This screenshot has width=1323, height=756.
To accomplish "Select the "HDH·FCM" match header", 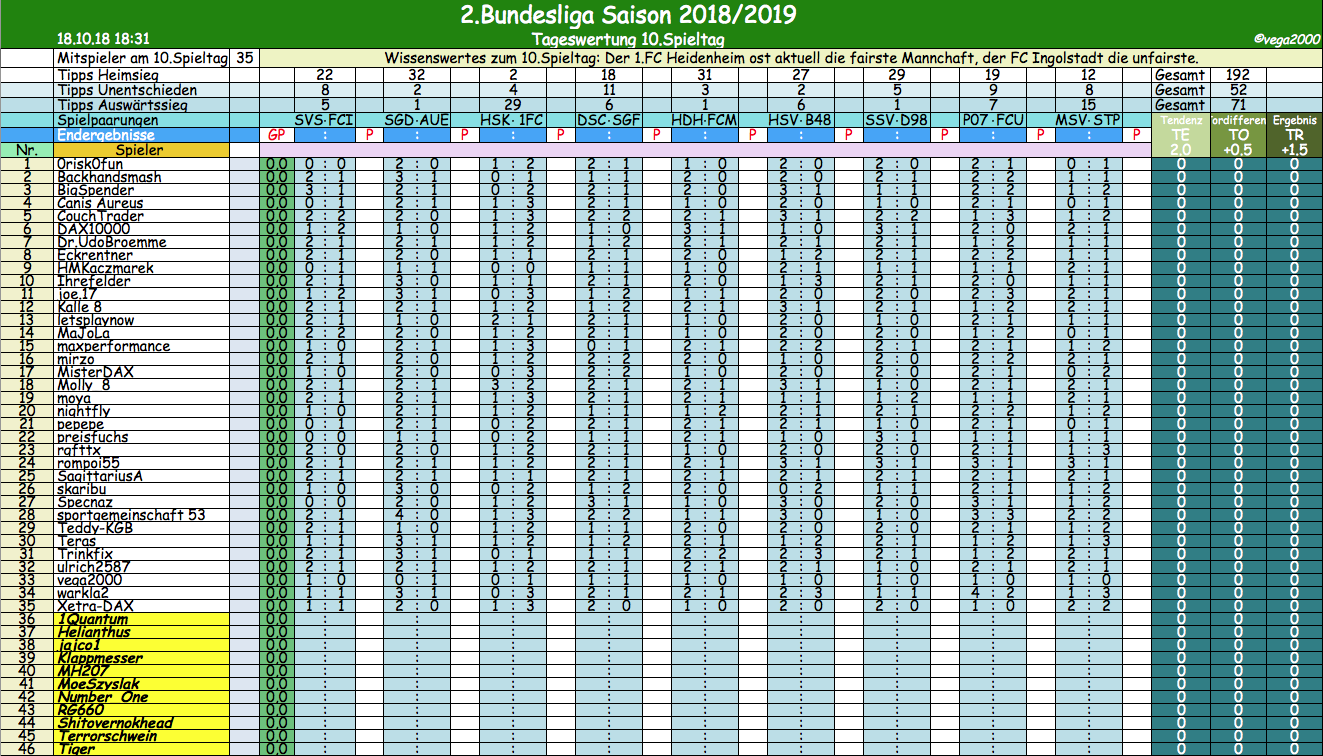I will [x=705, y=120].
